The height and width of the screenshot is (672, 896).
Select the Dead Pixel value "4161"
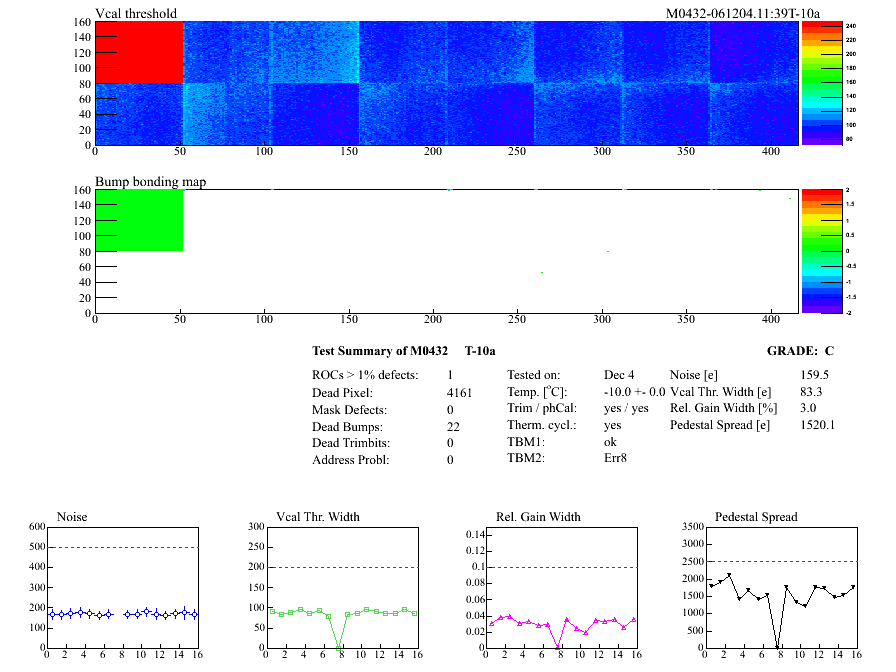coord(459,393)
